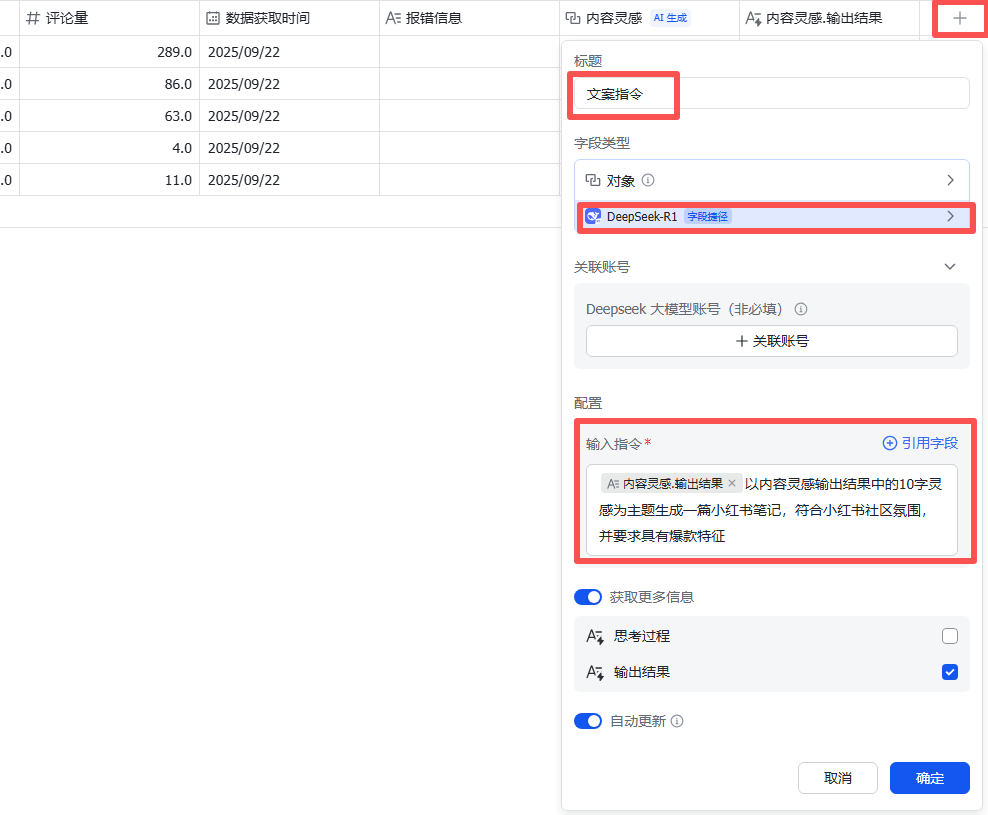The width and height of the screenshot is (988, 815).
Task: Enable the 思考过程 checkbox
Action: pyautogui.click(x=949, y=636)
